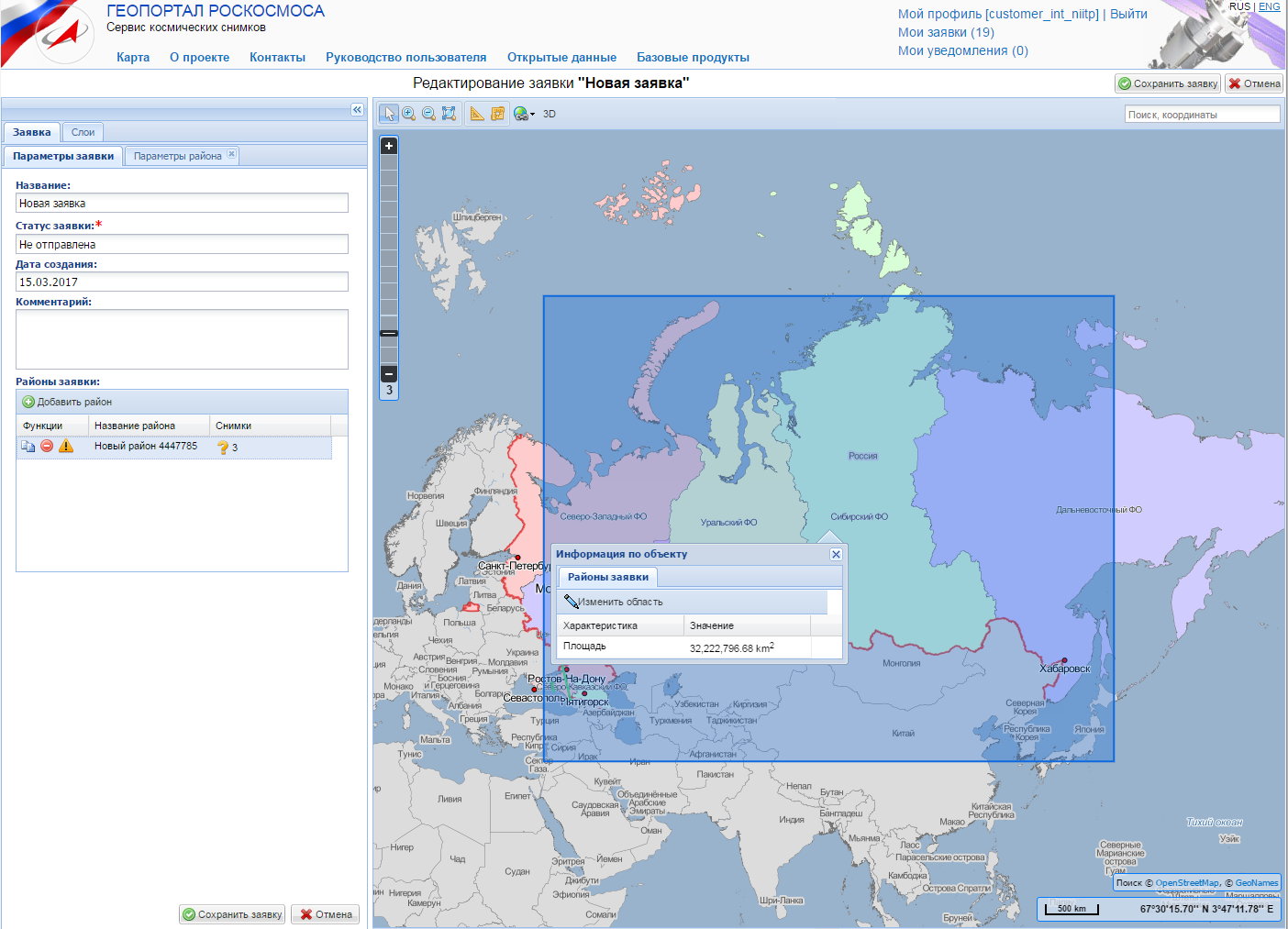Open 'Открытые данные' in the navigation menu

pos(561,57)
